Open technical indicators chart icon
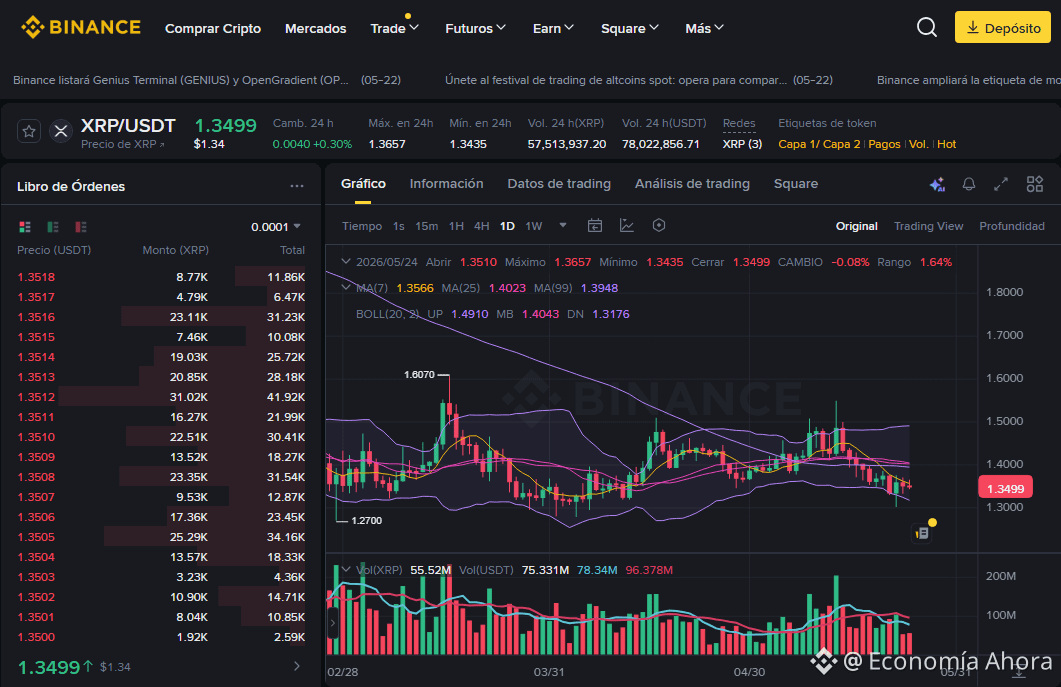 pyautogui.click(x=627, y=225)
